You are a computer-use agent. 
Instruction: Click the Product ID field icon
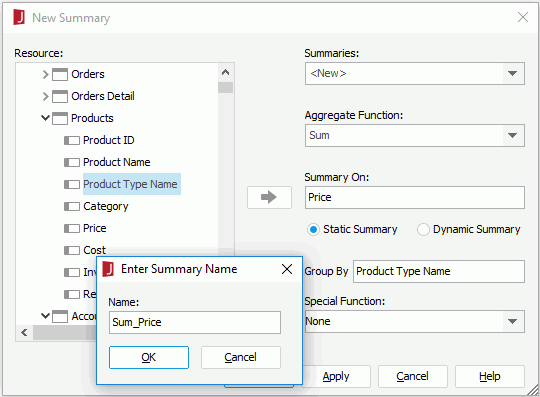pyautogui.click(x=72, y=140)
